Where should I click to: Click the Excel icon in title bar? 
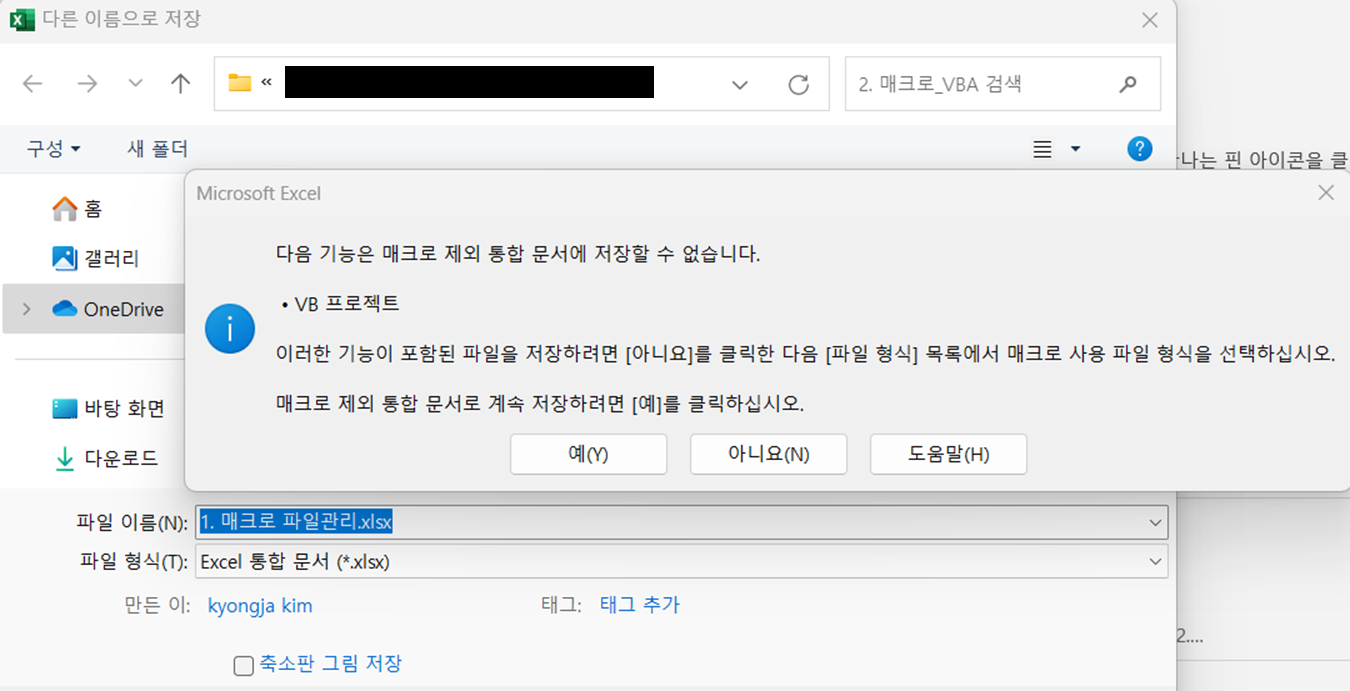tap(22, 19)
